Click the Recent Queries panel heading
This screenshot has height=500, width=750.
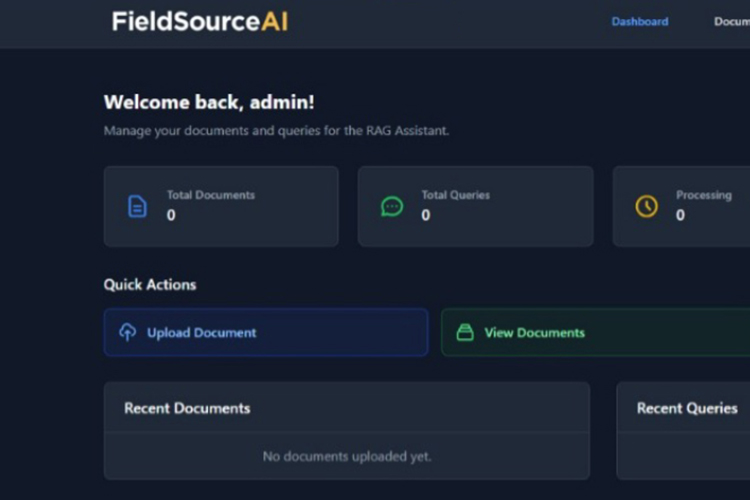(x=687, y=408)
